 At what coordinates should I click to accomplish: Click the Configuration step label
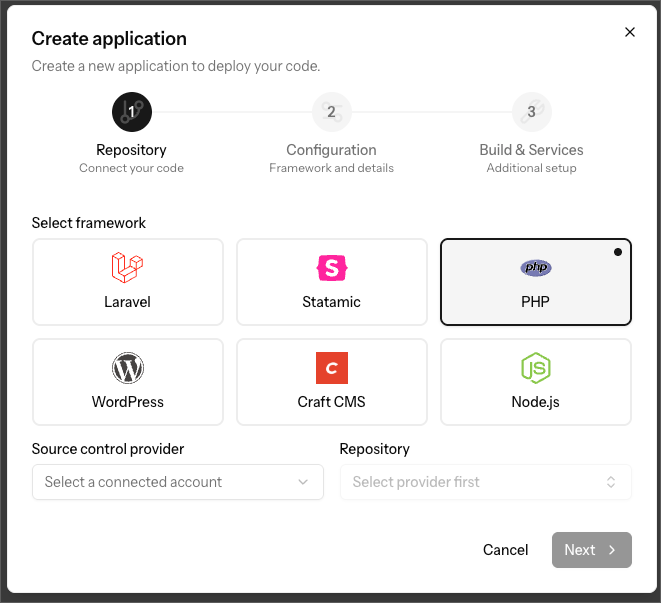coord(331,150)
